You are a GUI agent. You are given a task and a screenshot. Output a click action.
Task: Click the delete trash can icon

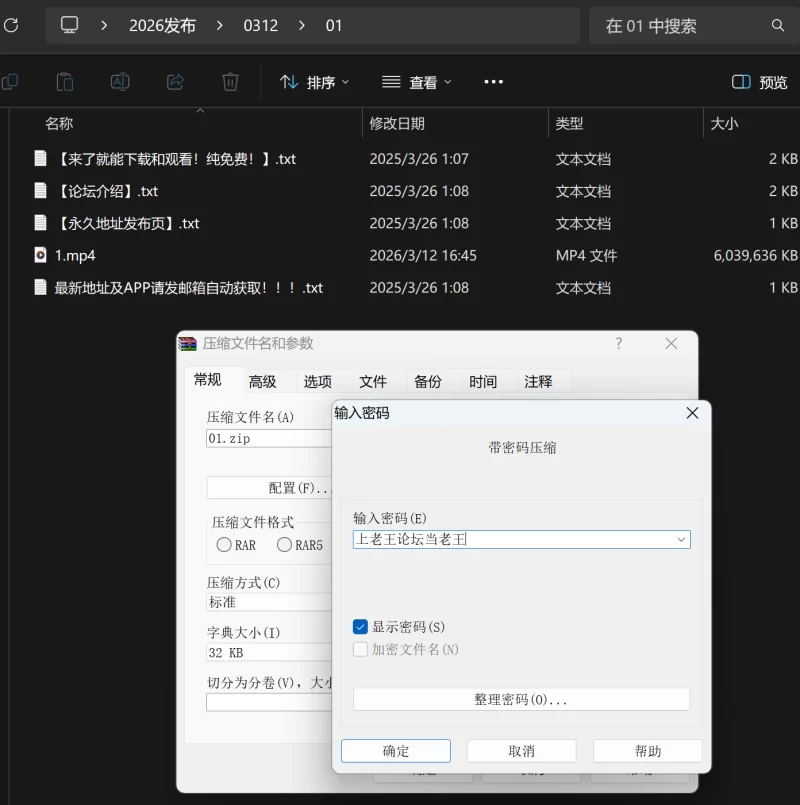click(x=230, y=82)
